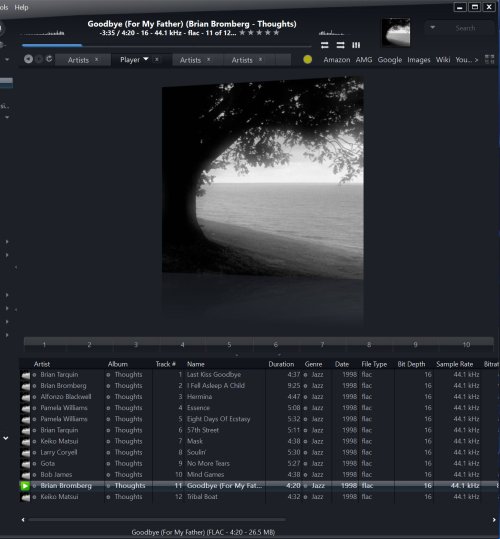Click cover thumbnail in 57th Street row
The height and width of the screenshot is (539, 500).
pyautogui.click(x=25, y=430)
